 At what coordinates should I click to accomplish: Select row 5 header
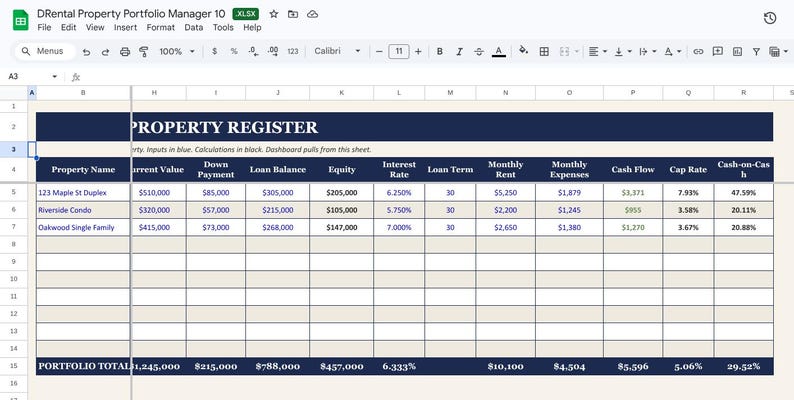[14, 192]
